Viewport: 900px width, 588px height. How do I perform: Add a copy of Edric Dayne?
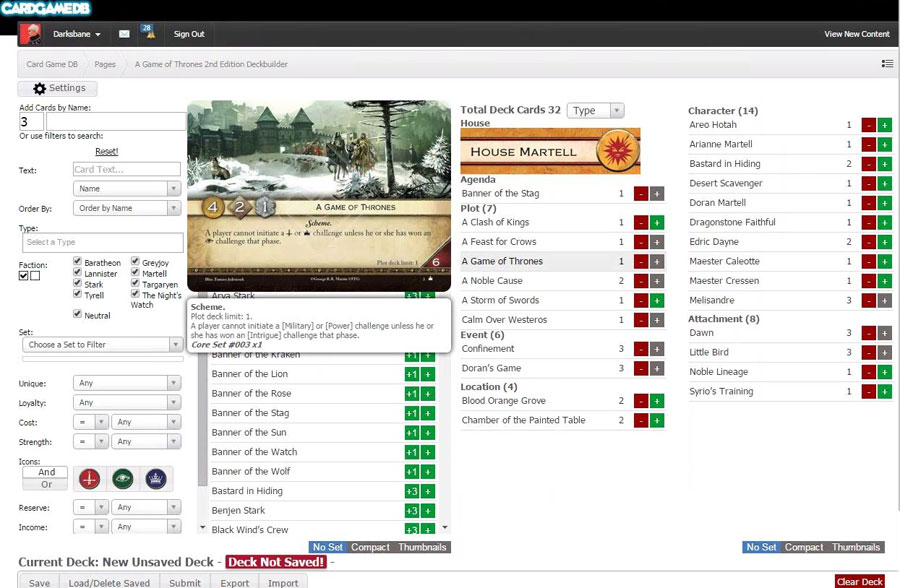(x=885, y=242)
